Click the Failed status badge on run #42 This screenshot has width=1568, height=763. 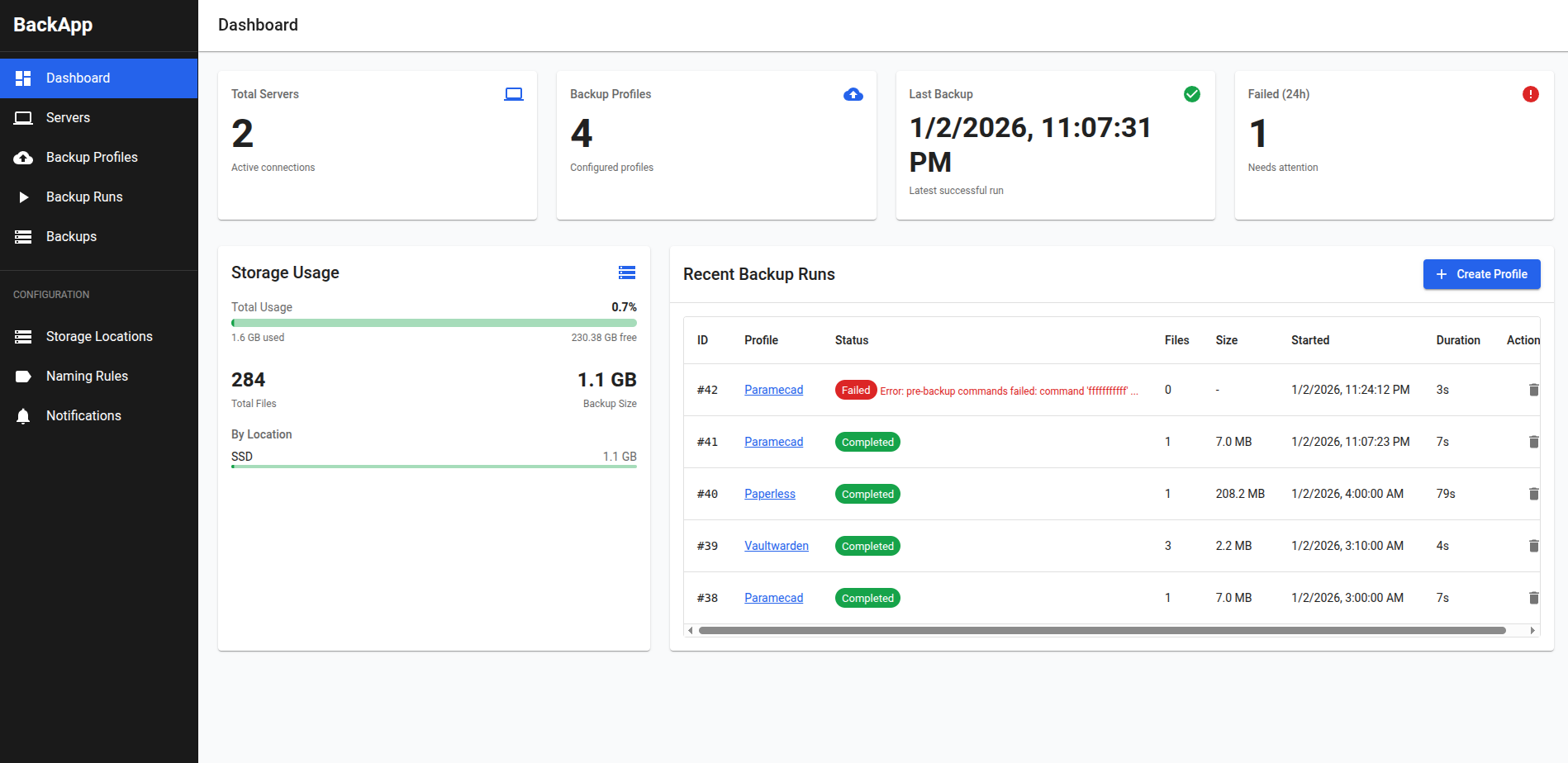point(856,390)
